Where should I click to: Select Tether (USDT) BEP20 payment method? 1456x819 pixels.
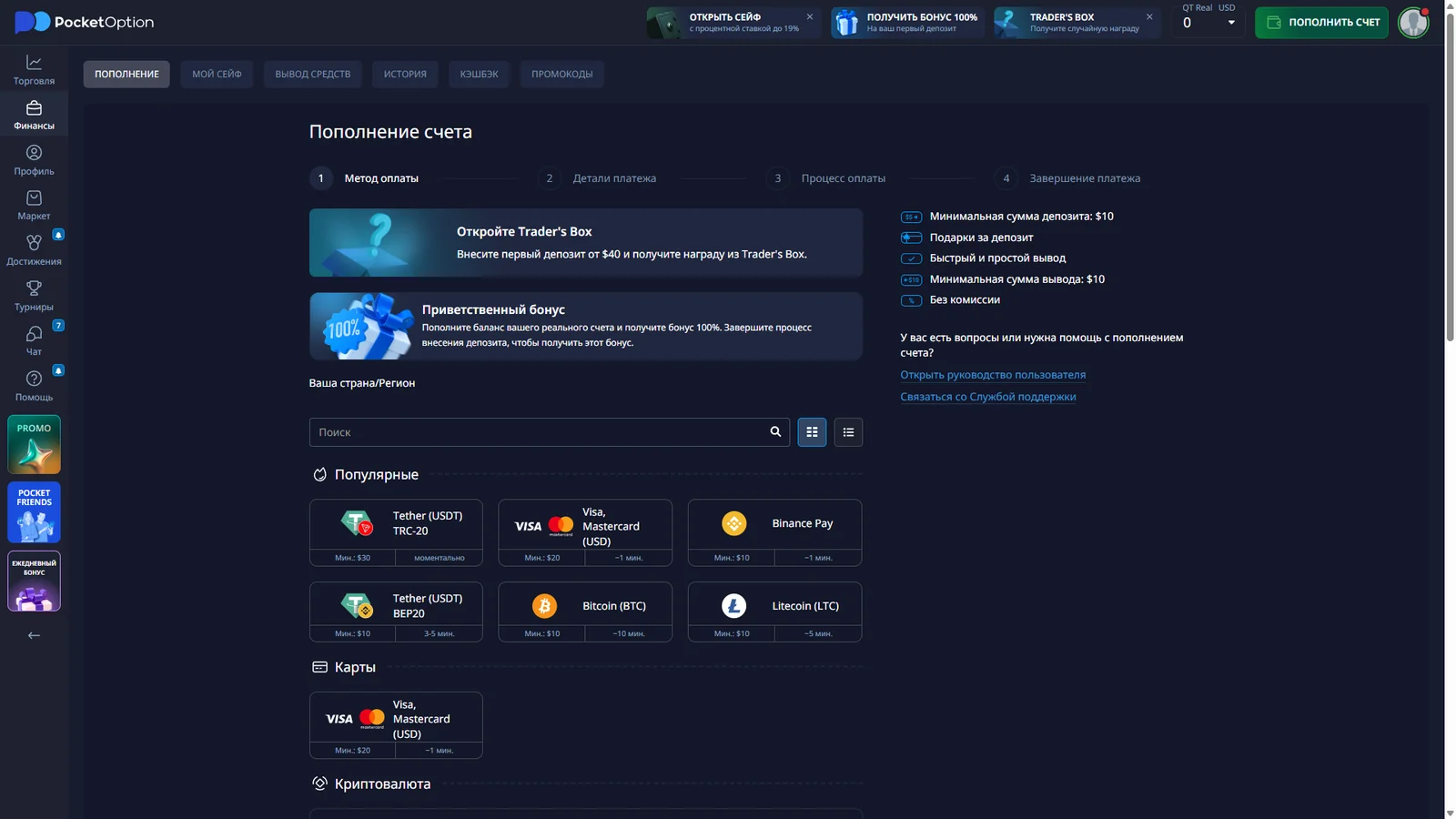coord(396,612)
